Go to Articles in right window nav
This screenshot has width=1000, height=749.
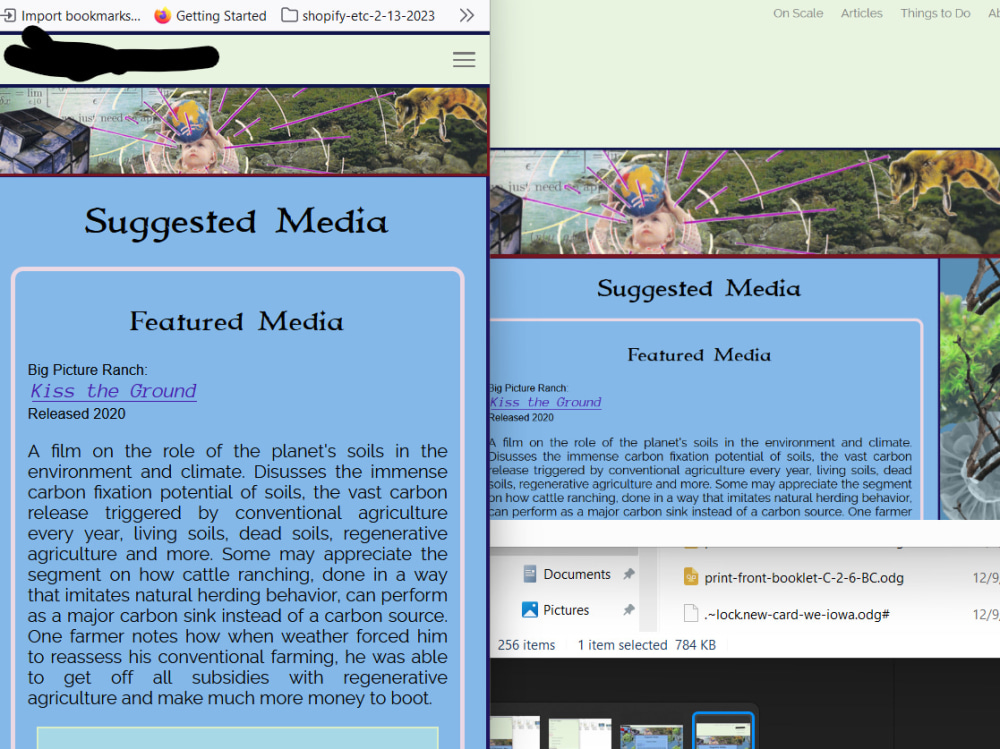pos(861,13)
